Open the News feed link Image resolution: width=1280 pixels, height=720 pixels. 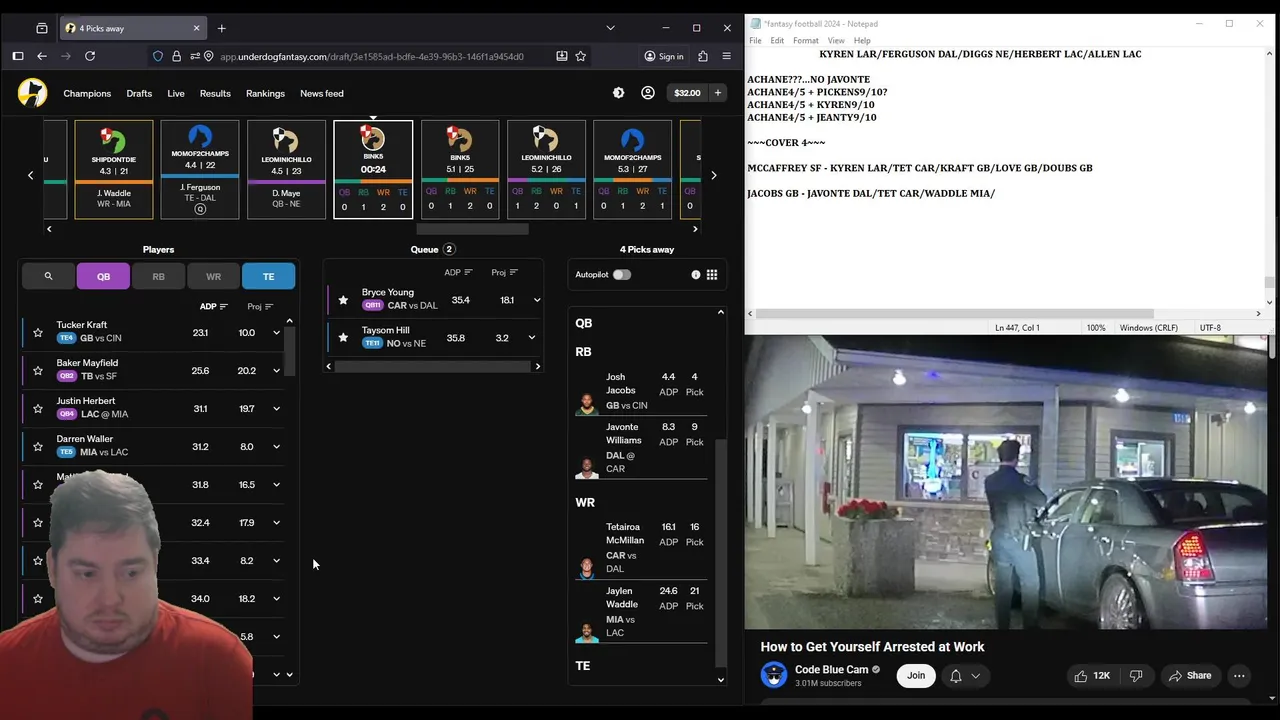click(x=322, y=93)
